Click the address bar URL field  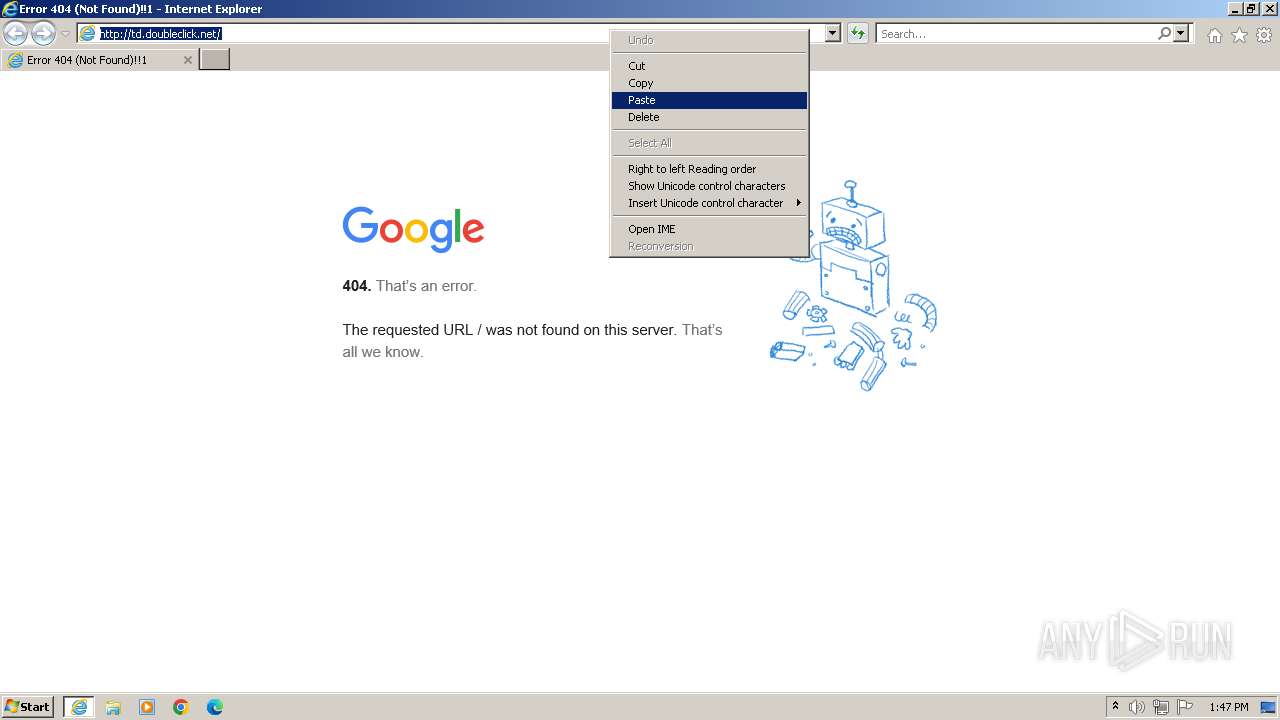[x=450, y=33]
